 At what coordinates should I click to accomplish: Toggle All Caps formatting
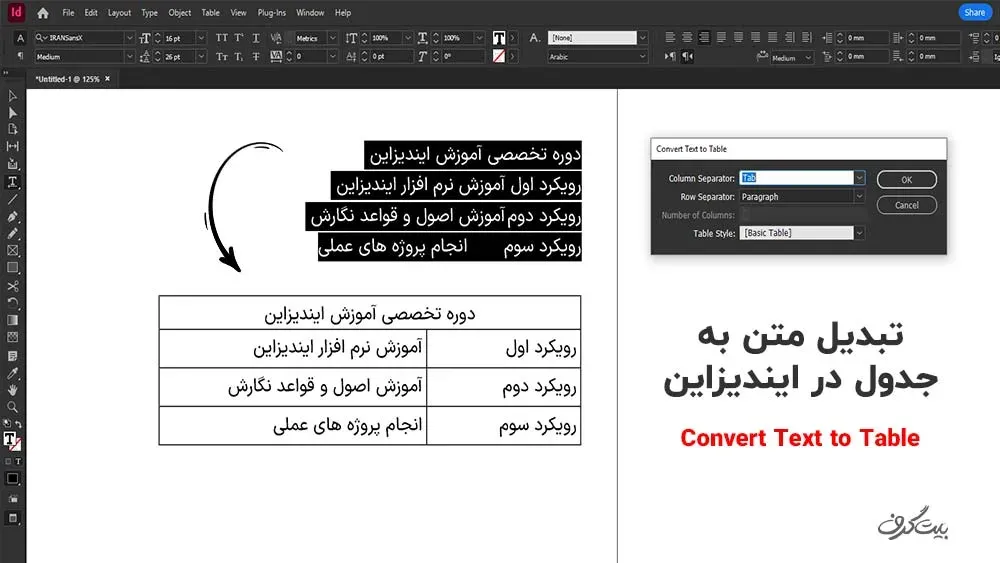pyautogui.click(x=221, y=38)
